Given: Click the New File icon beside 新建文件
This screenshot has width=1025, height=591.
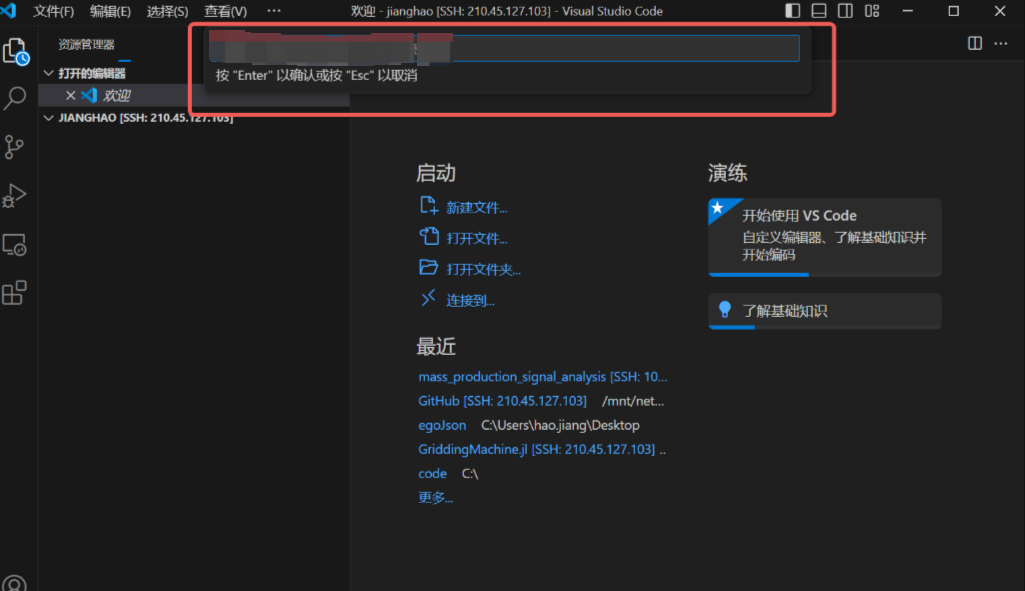Looking at the screenshot, I should pos(428,206).
